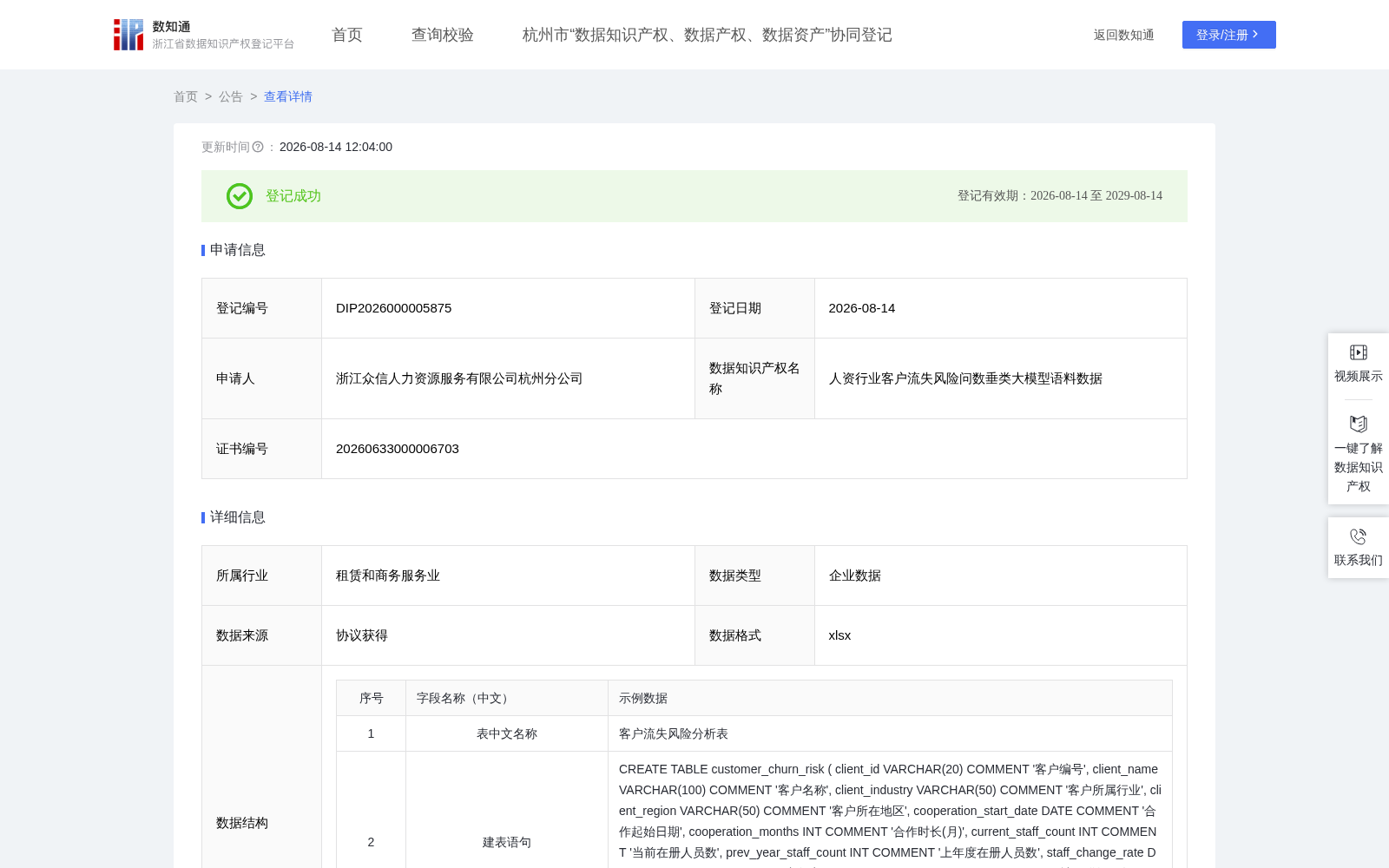
Task: Click certificate number 20260633000006703
Action: coord(398,449)
